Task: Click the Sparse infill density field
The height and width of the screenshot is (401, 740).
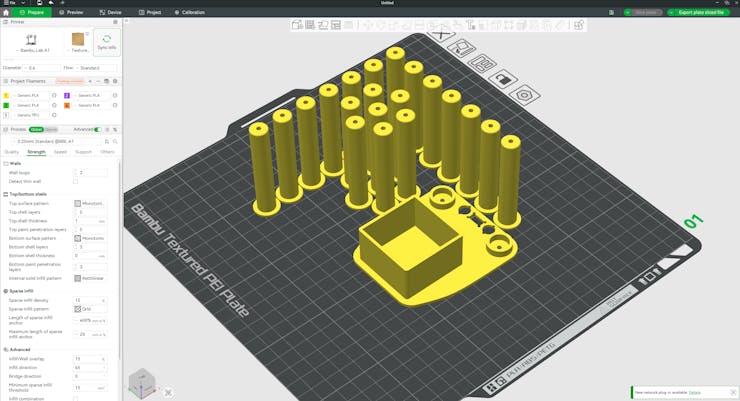Action: [90, 300]
